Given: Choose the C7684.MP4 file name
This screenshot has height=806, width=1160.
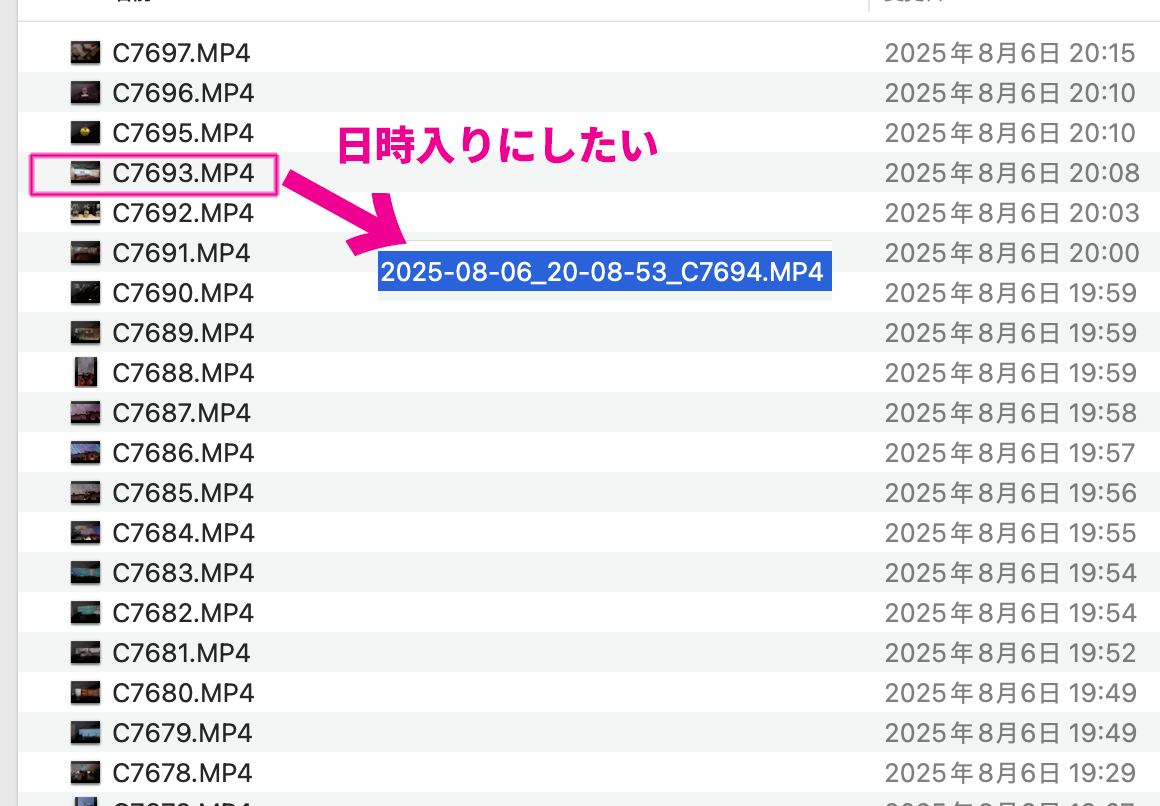Looking at the screenshot, I should pyautogui.click(x=183, y=533).
